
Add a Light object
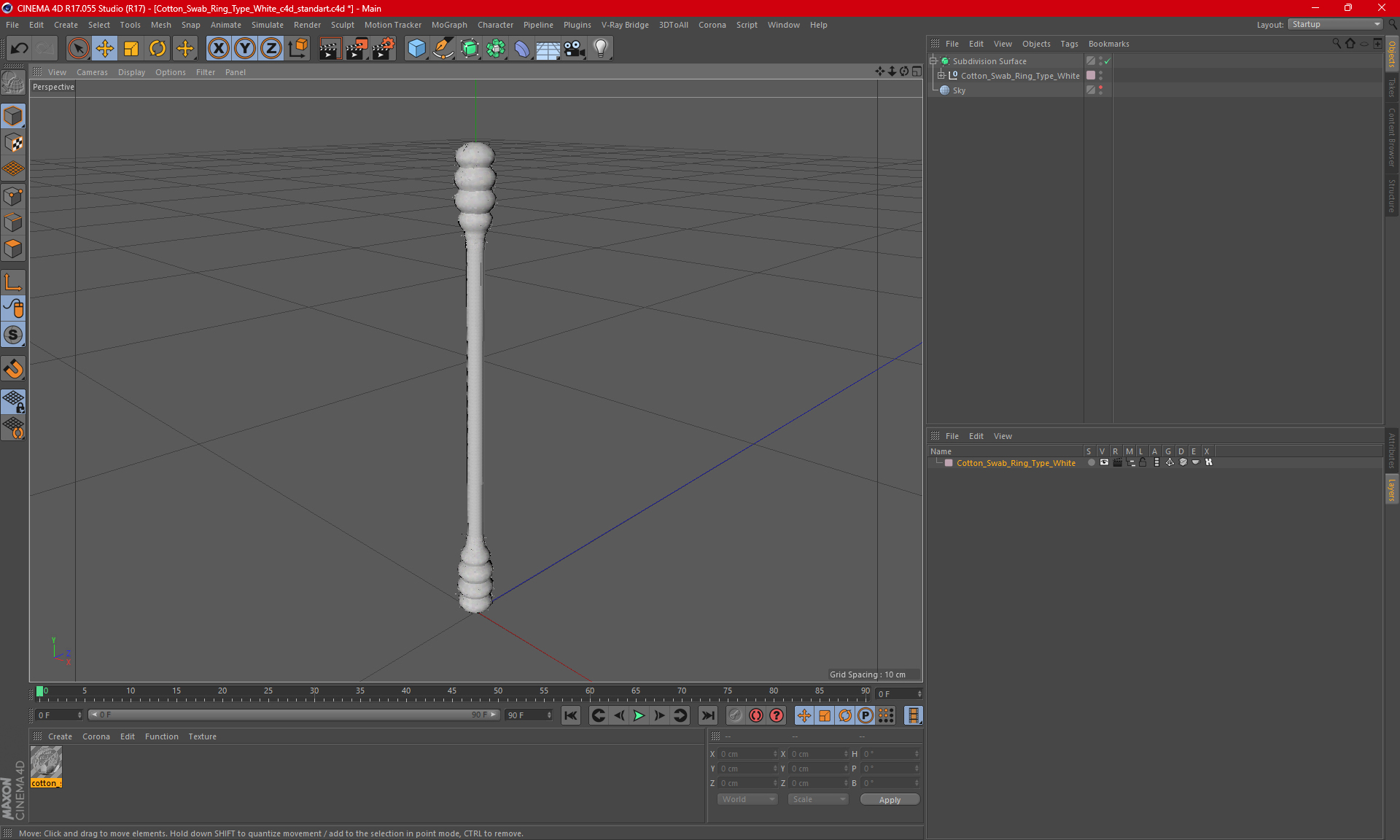[601, 49]
